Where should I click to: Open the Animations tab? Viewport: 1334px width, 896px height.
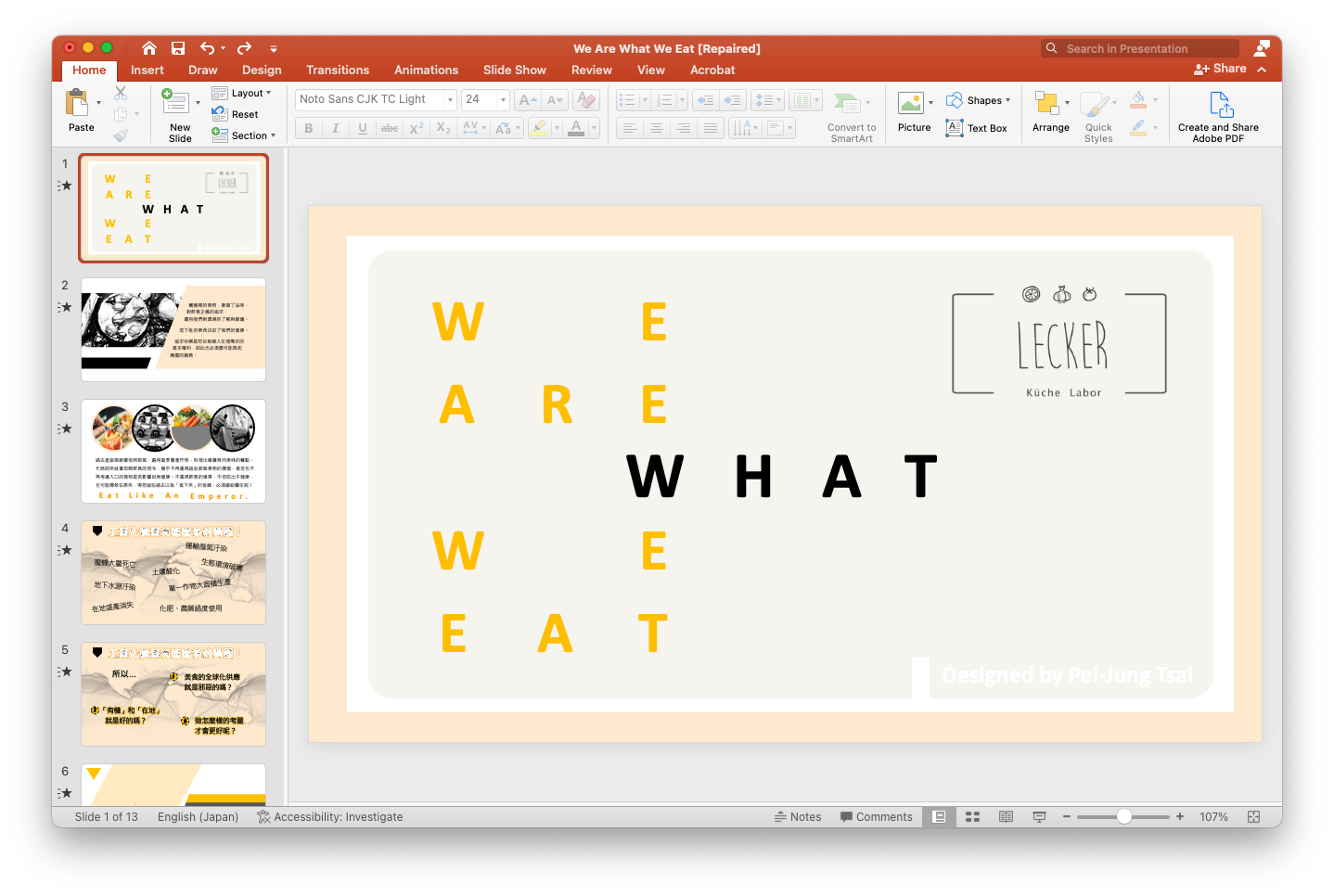point(426,70)
